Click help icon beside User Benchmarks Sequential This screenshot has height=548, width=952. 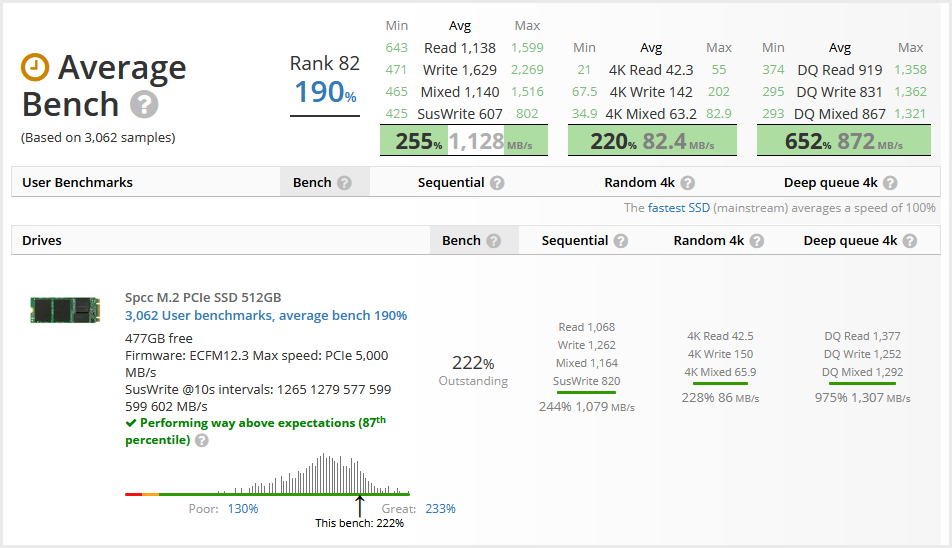point(497,183)
